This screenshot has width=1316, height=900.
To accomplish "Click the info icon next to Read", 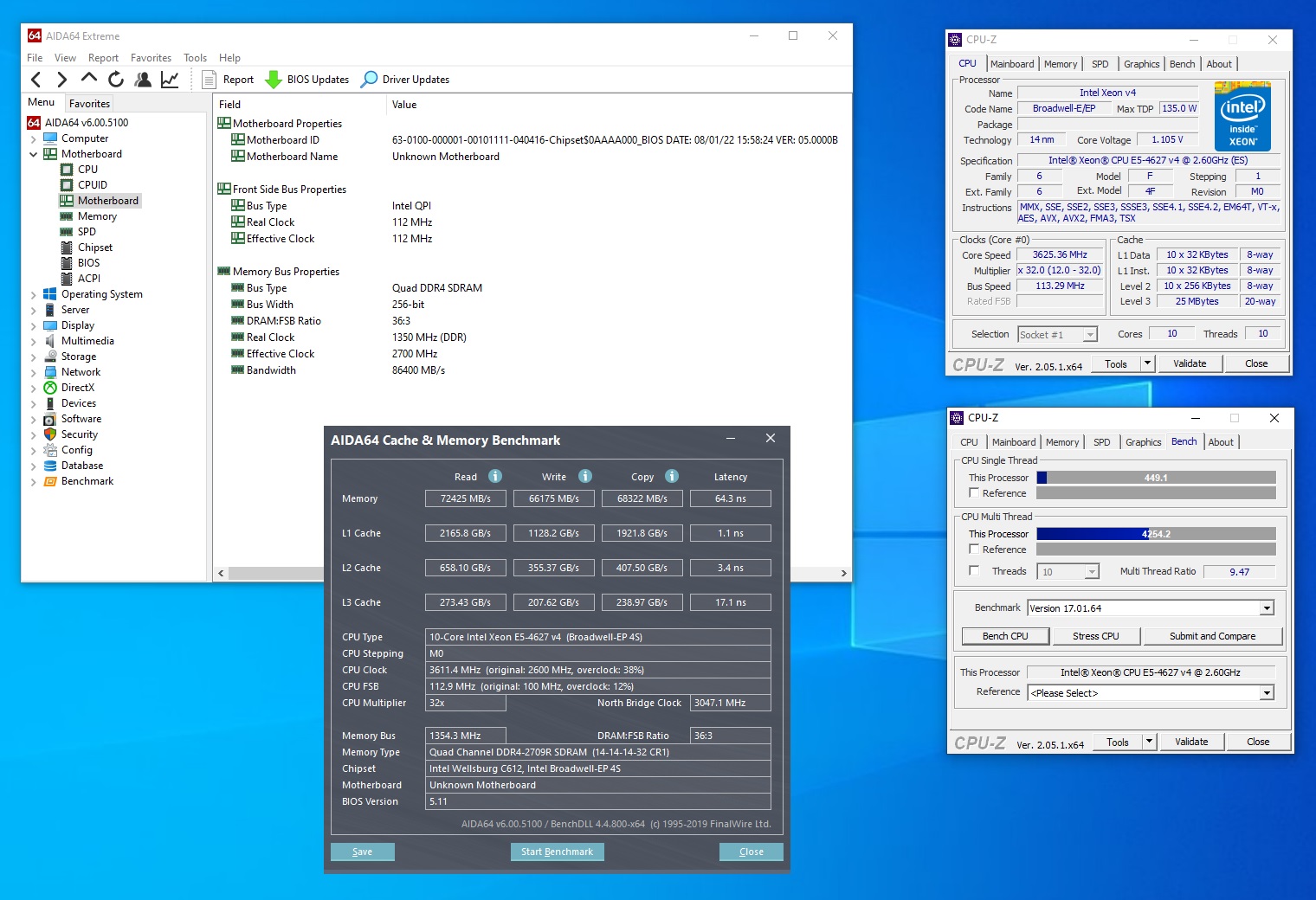I will 495,476.
